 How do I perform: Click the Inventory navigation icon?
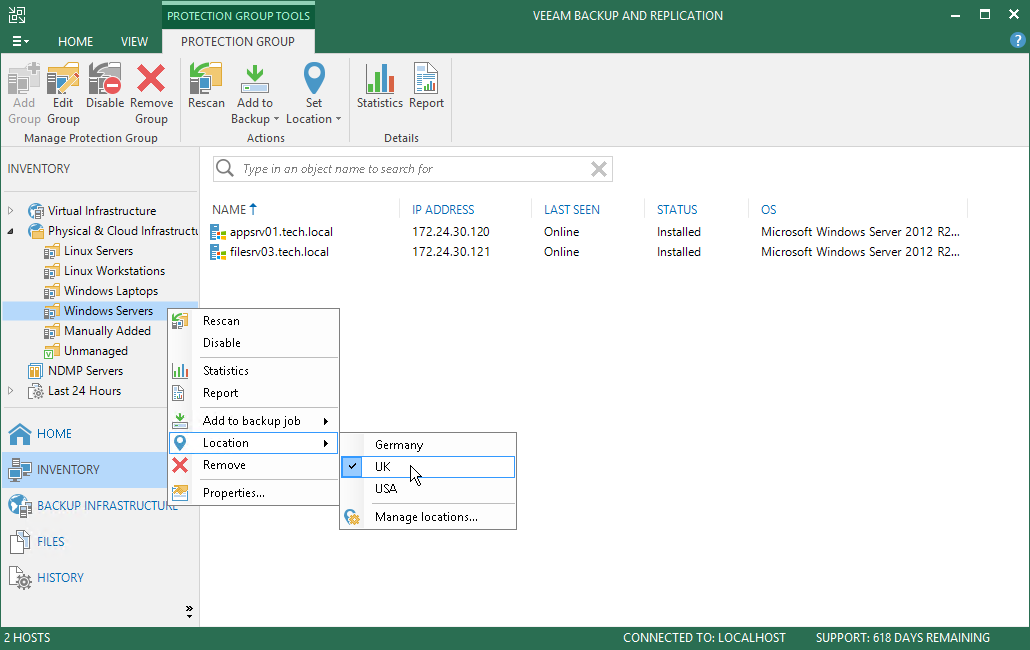[x=20, y=470]
